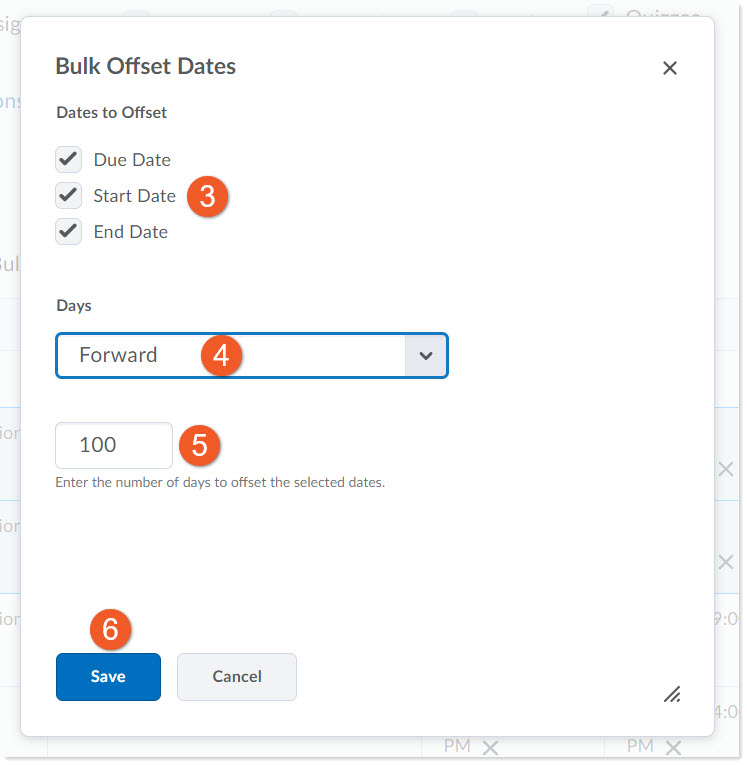Uncheck the Due Date checkbox

tap(69, 160)
